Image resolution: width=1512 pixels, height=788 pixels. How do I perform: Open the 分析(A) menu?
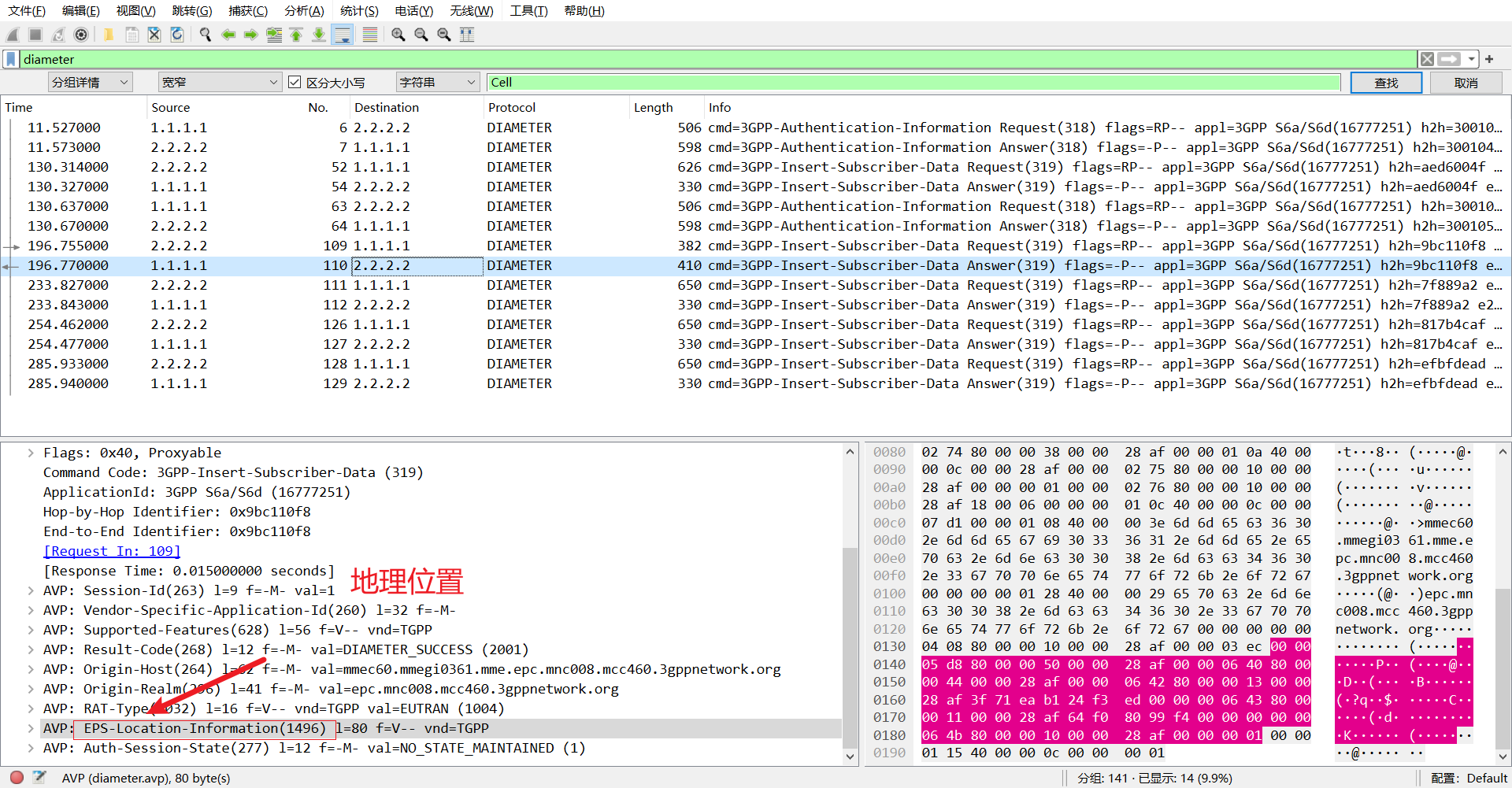coord(304,11)
